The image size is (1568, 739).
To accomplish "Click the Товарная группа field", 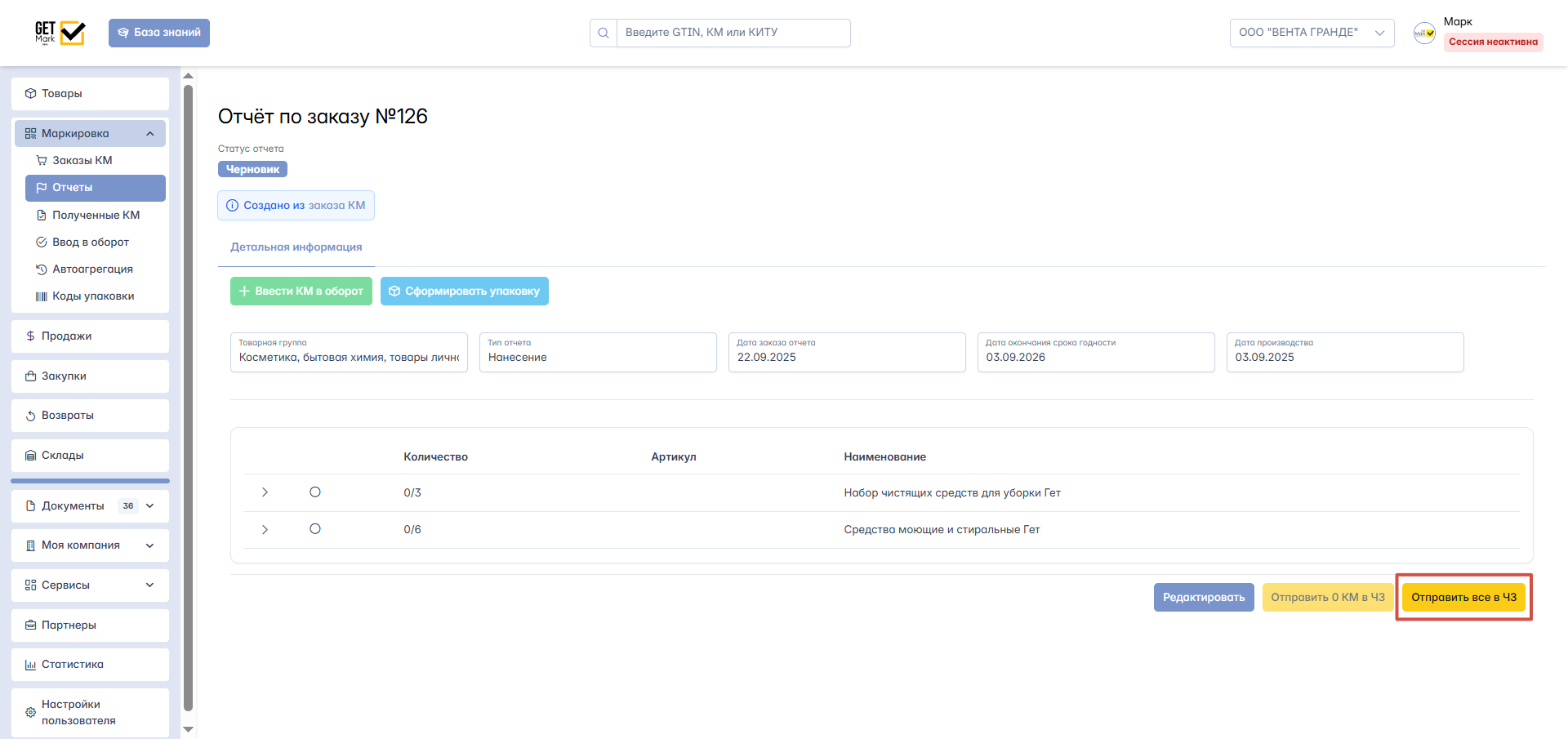I will (x=349, y=352).
